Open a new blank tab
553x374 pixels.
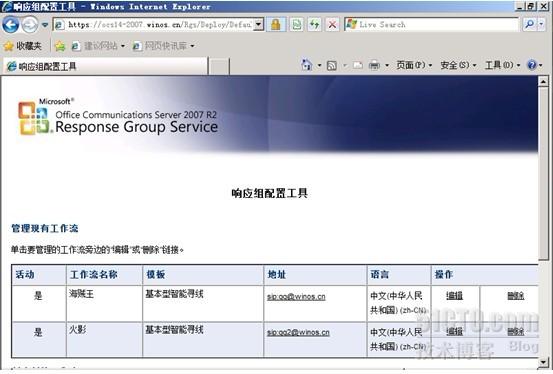click(219, 66)
